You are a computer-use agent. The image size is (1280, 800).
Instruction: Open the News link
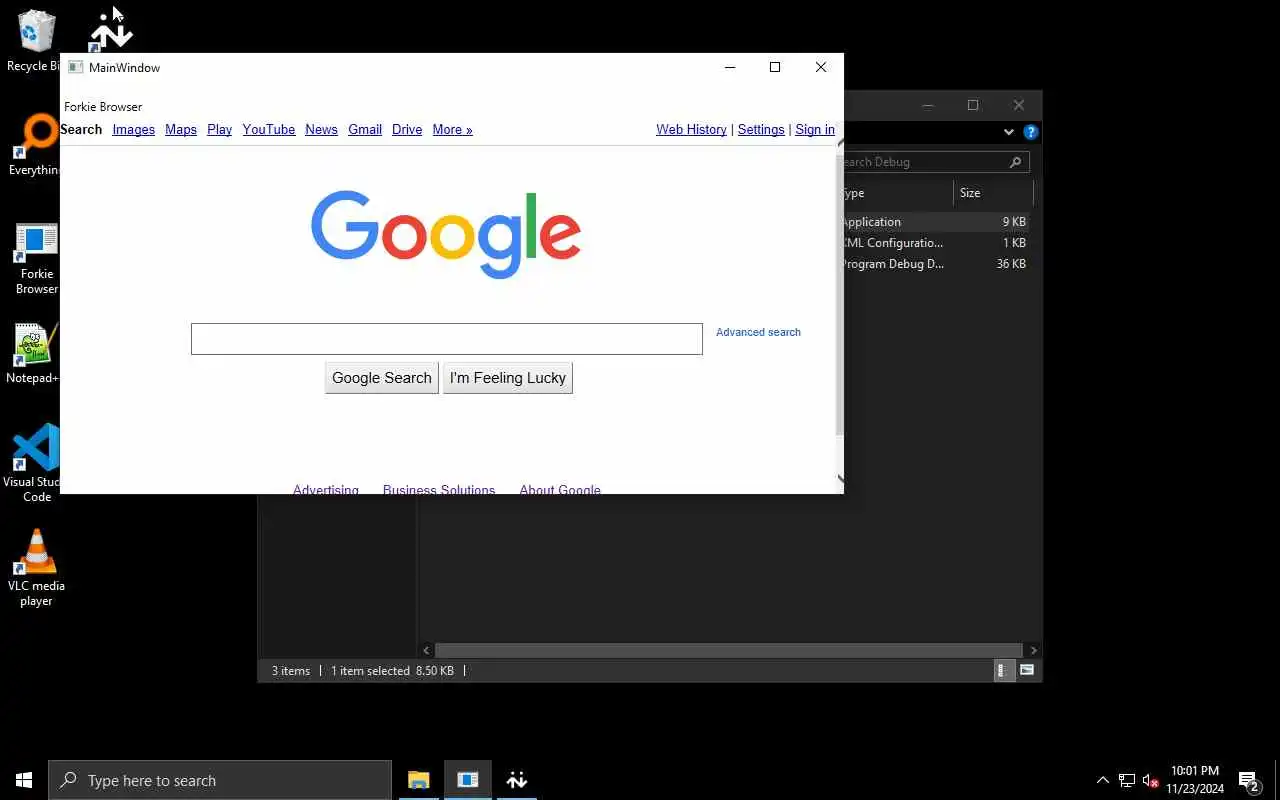(x=321, y=129)
